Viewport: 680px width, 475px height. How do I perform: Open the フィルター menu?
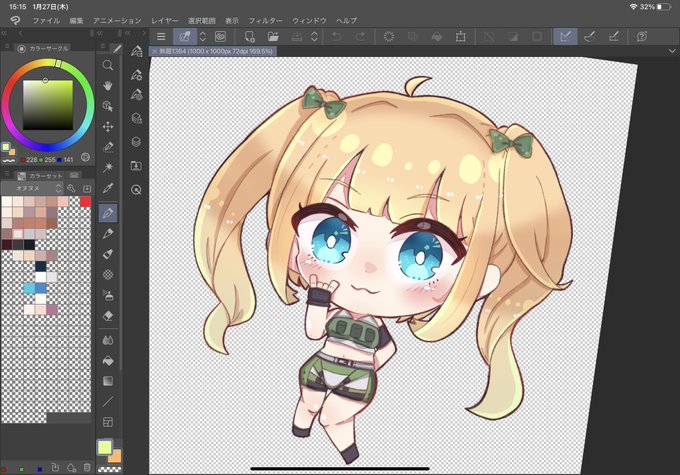pyautogui.click(x=265, y=20)
